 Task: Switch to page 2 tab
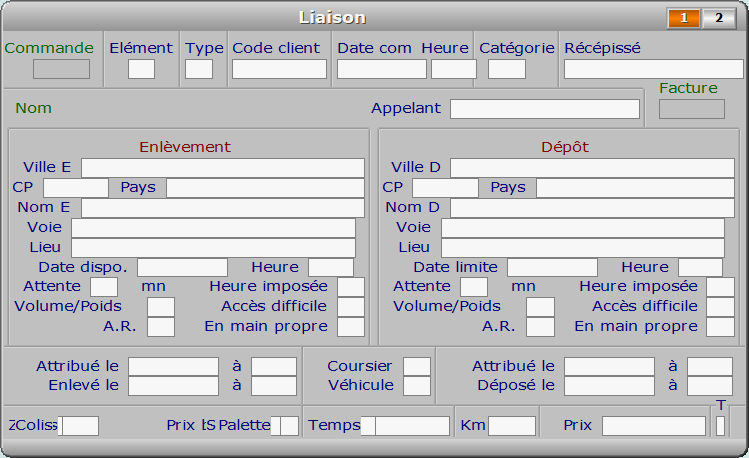click(719, 18)
